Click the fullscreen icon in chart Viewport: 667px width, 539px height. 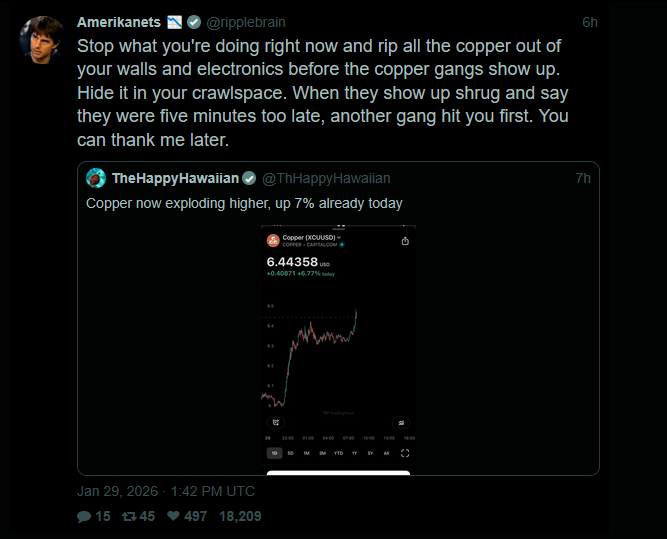405,453
